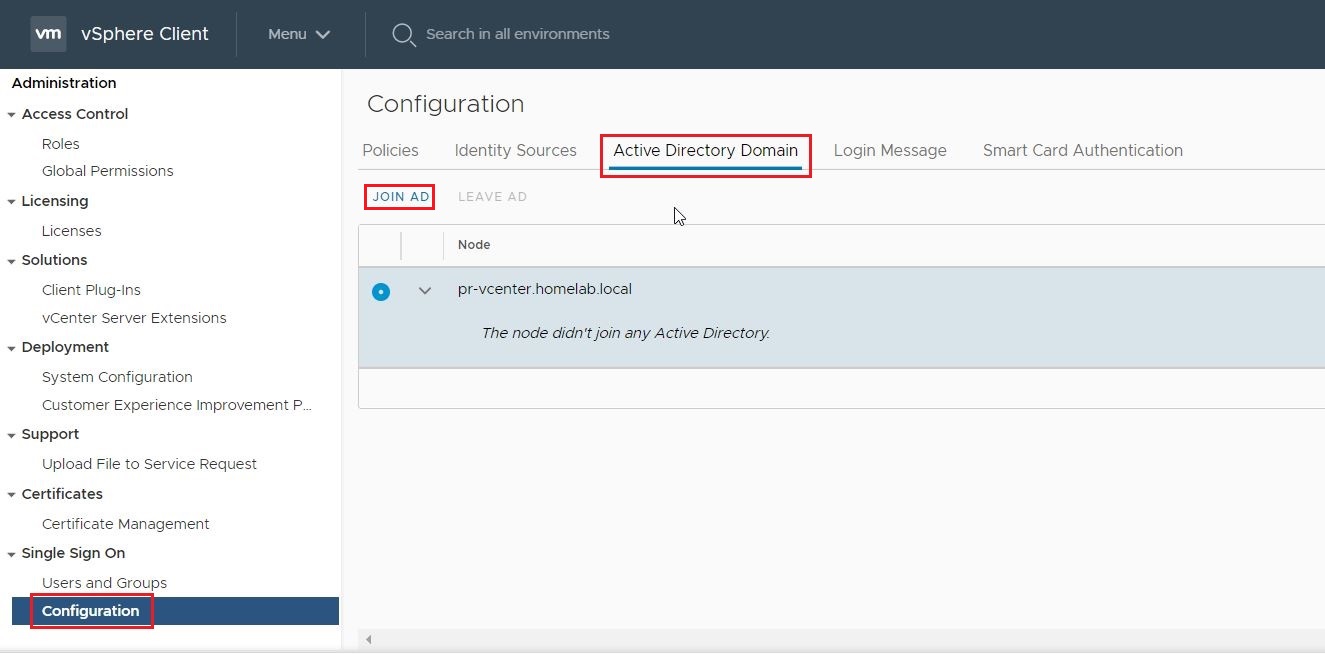Viewport: 1325px width, 654px height.
Task: Switch to the Smart Card Authentication tab
Action: click(x=1082, y=151)
